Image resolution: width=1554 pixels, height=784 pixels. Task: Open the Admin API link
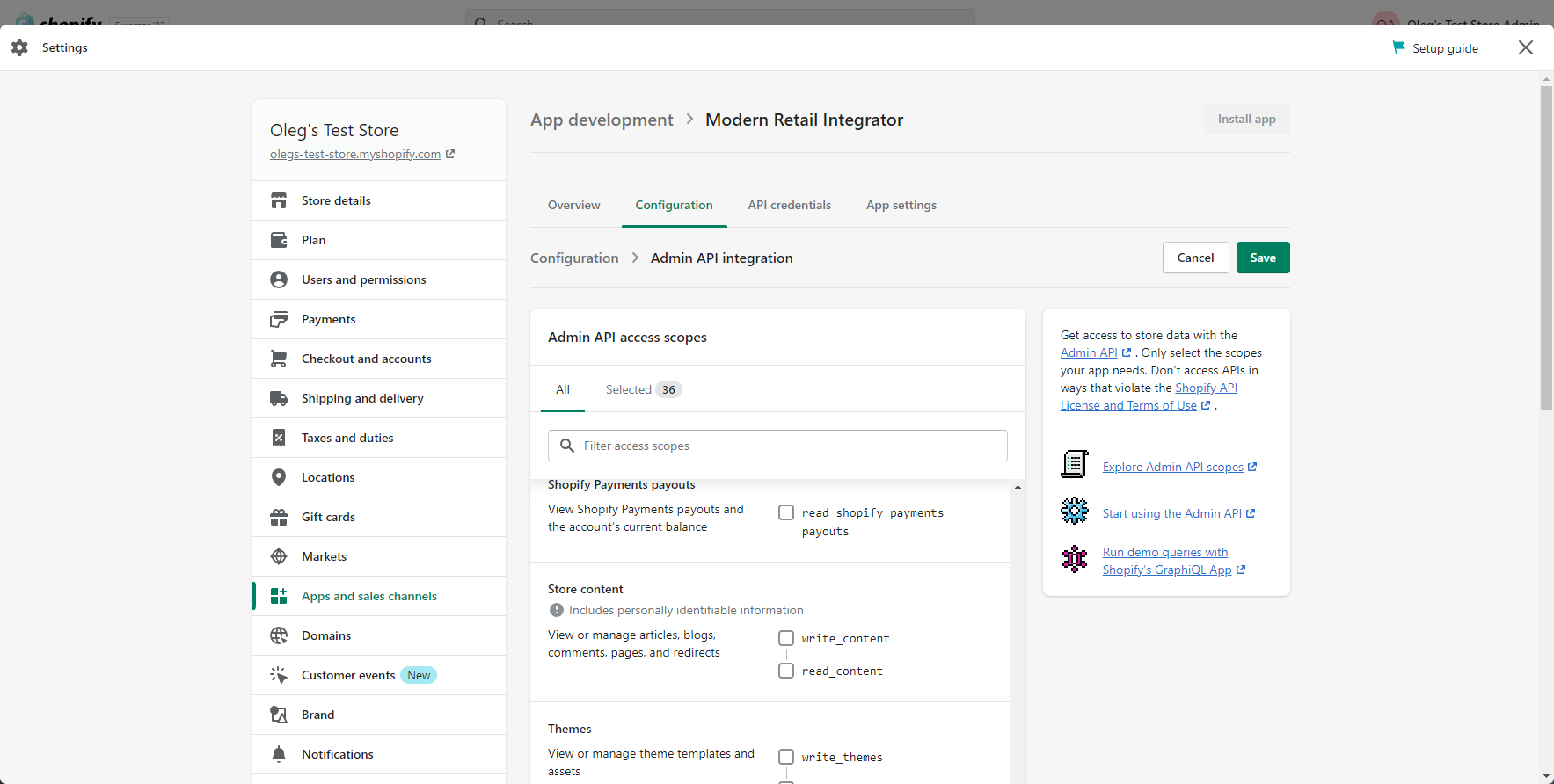pos(1089,352)
